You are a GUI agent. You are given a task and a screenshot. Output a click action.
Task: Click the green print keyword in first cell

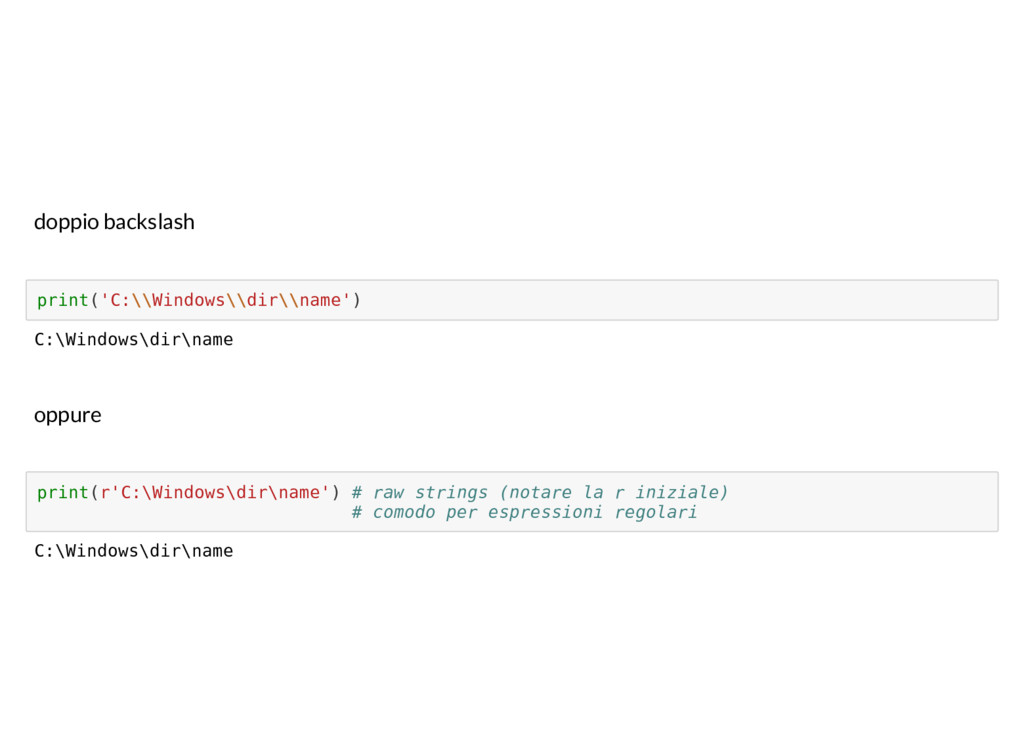pos(63,300)
